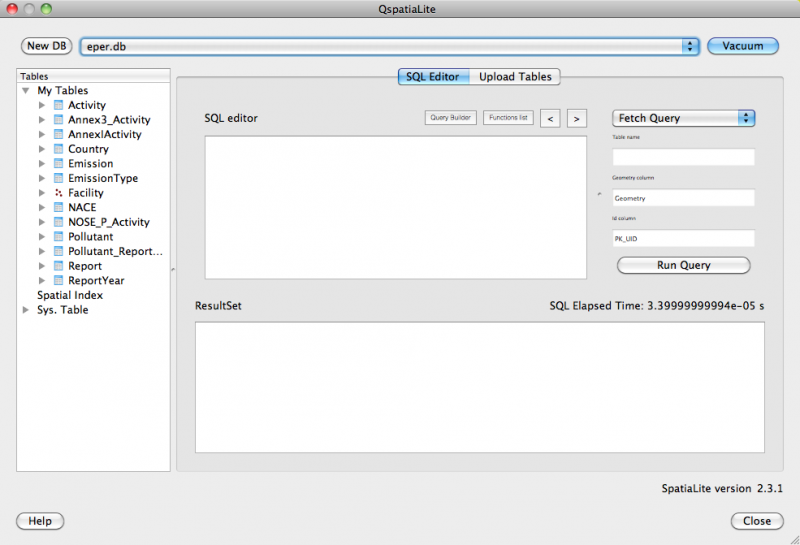800x545 pixels.
Task: Open the Query Builder
Action: click(451, 118)
